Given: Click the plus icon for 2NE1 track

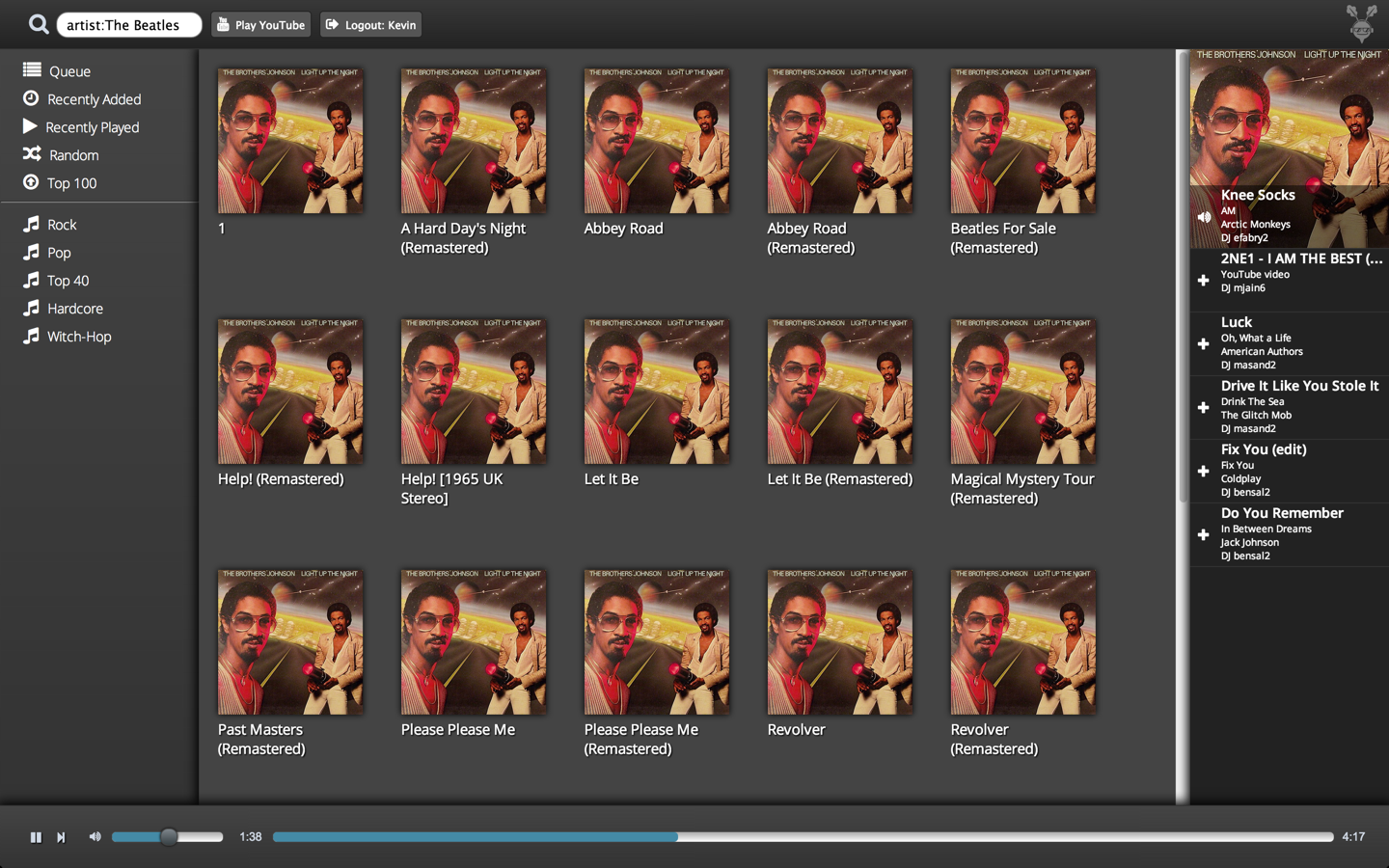Looking at the screenshot, I should click(x=1203, y=281).
